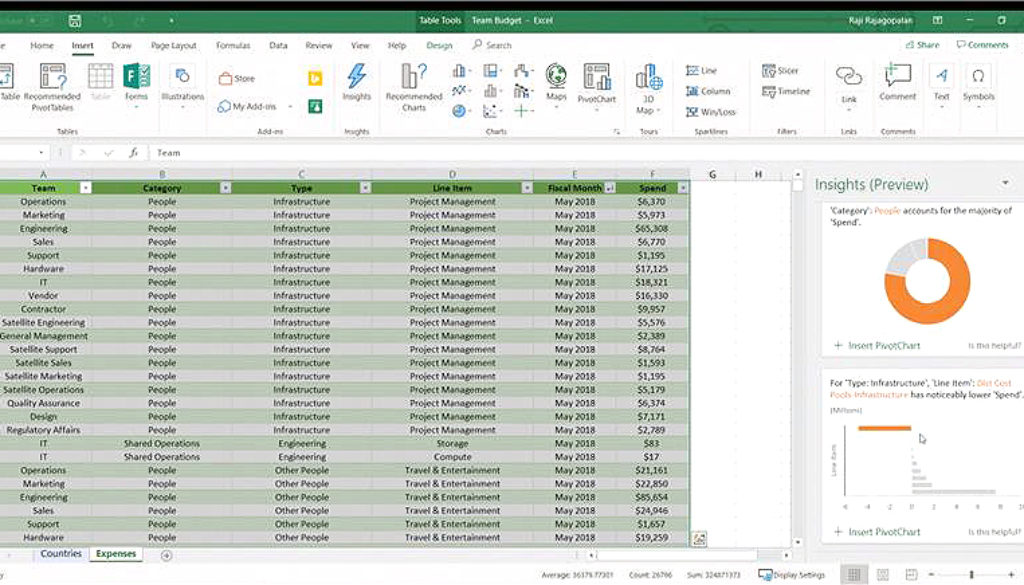The image size is (1024, 585).
Task: Open the Team column filter dropdown
Action: (85, 188)
